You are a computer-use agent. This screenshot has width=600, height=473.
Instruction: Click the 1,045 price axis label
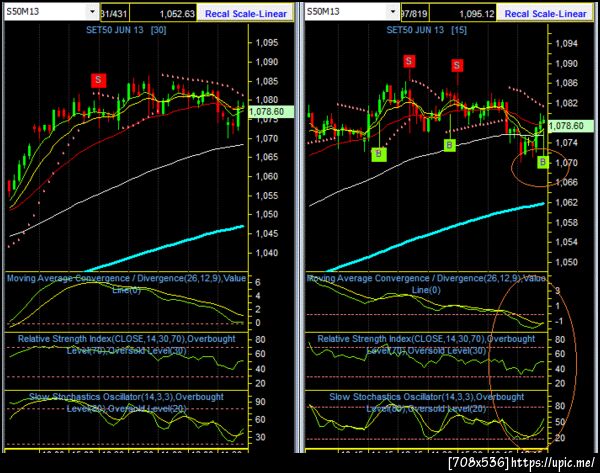267,233
